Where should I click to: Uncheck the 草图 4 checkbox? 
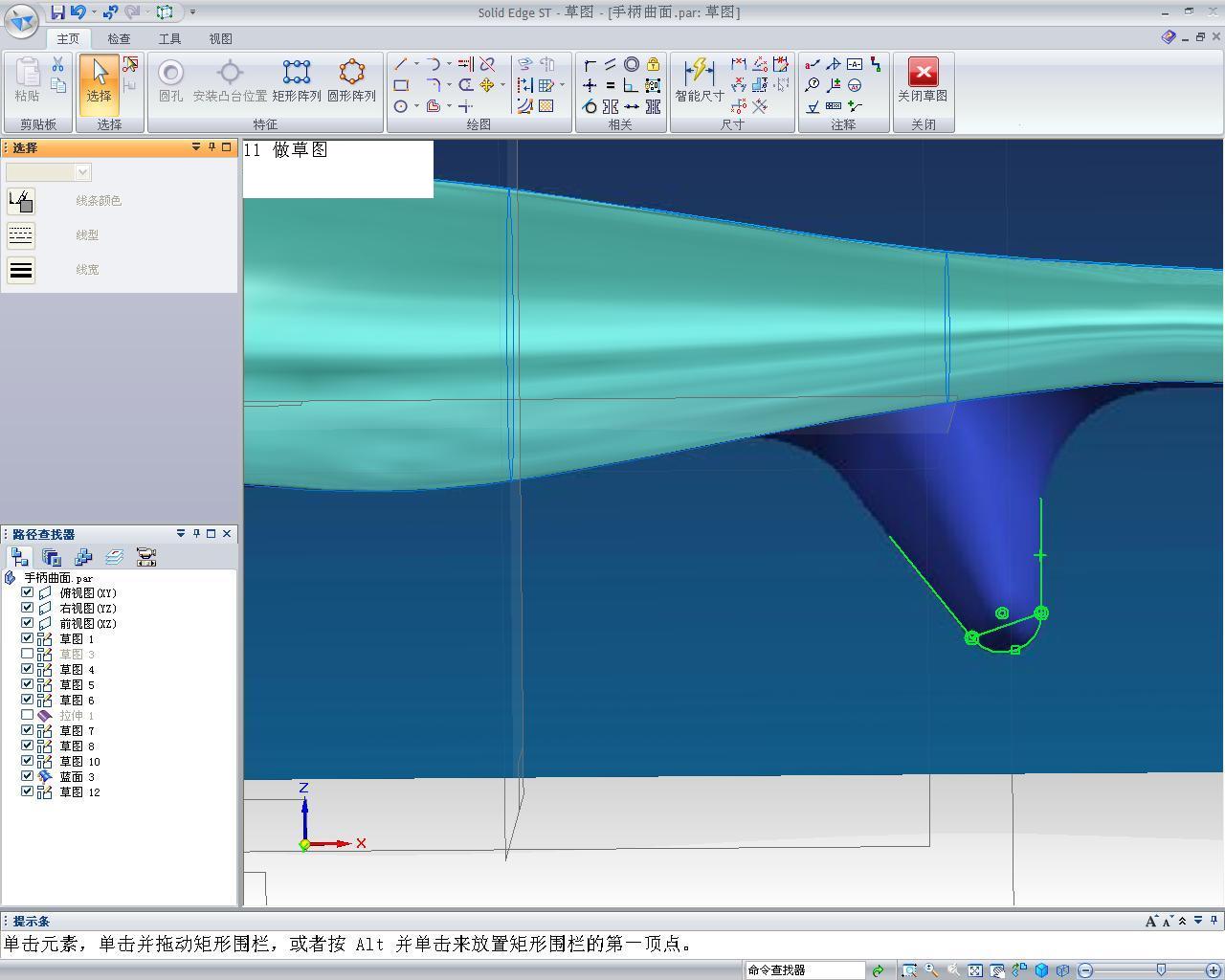point(28,670)
